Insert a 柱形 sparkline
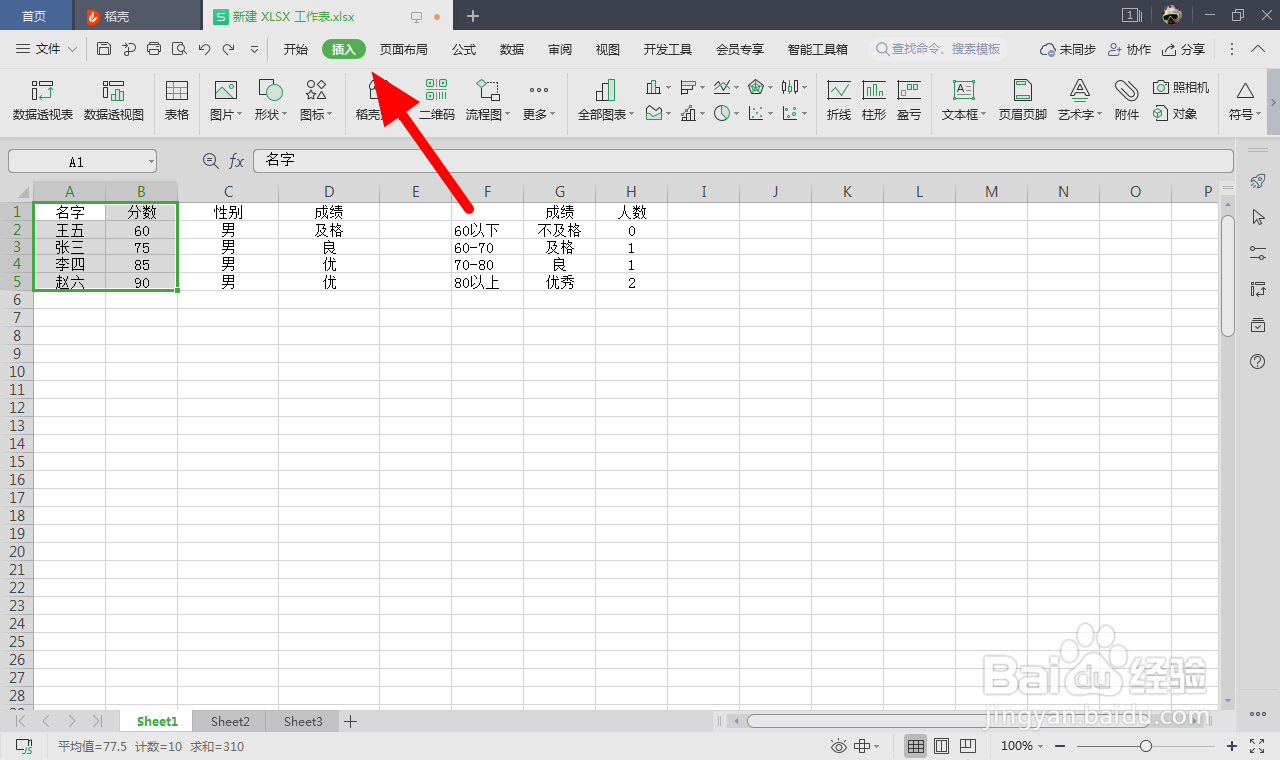Screen dimensions: 1280x760 coord(874,101)
